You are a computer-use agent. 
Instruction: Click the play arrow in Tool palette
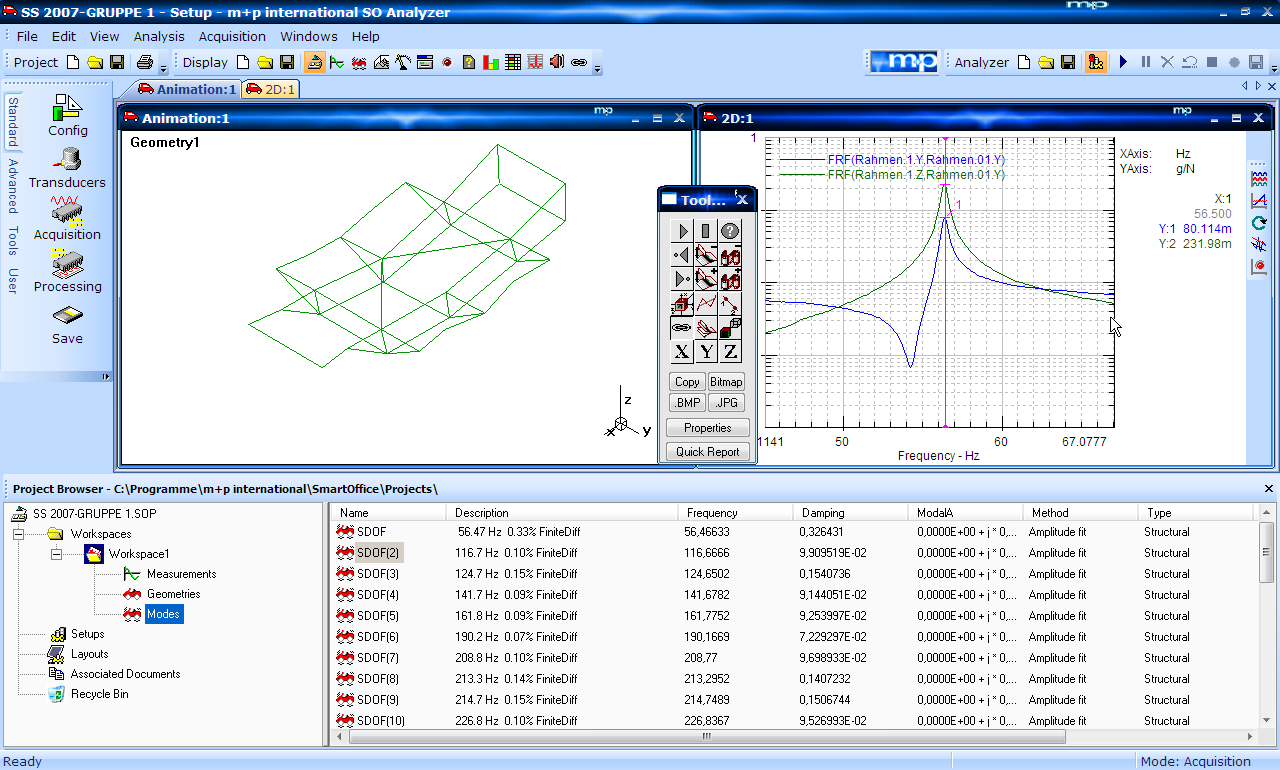[682, 231]
